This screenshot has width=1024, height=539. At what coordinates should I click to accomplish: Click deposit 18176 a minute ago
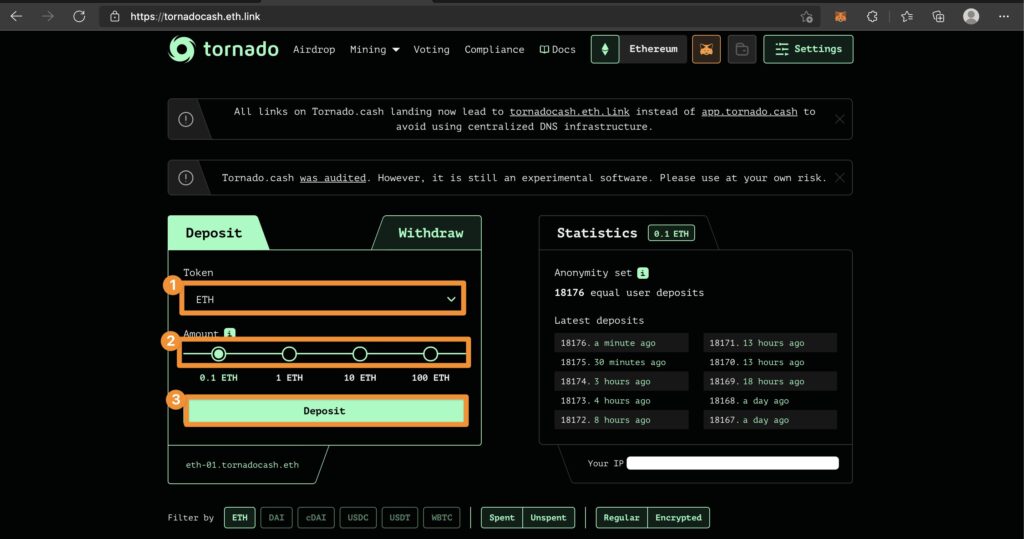(x=622, y=343)
